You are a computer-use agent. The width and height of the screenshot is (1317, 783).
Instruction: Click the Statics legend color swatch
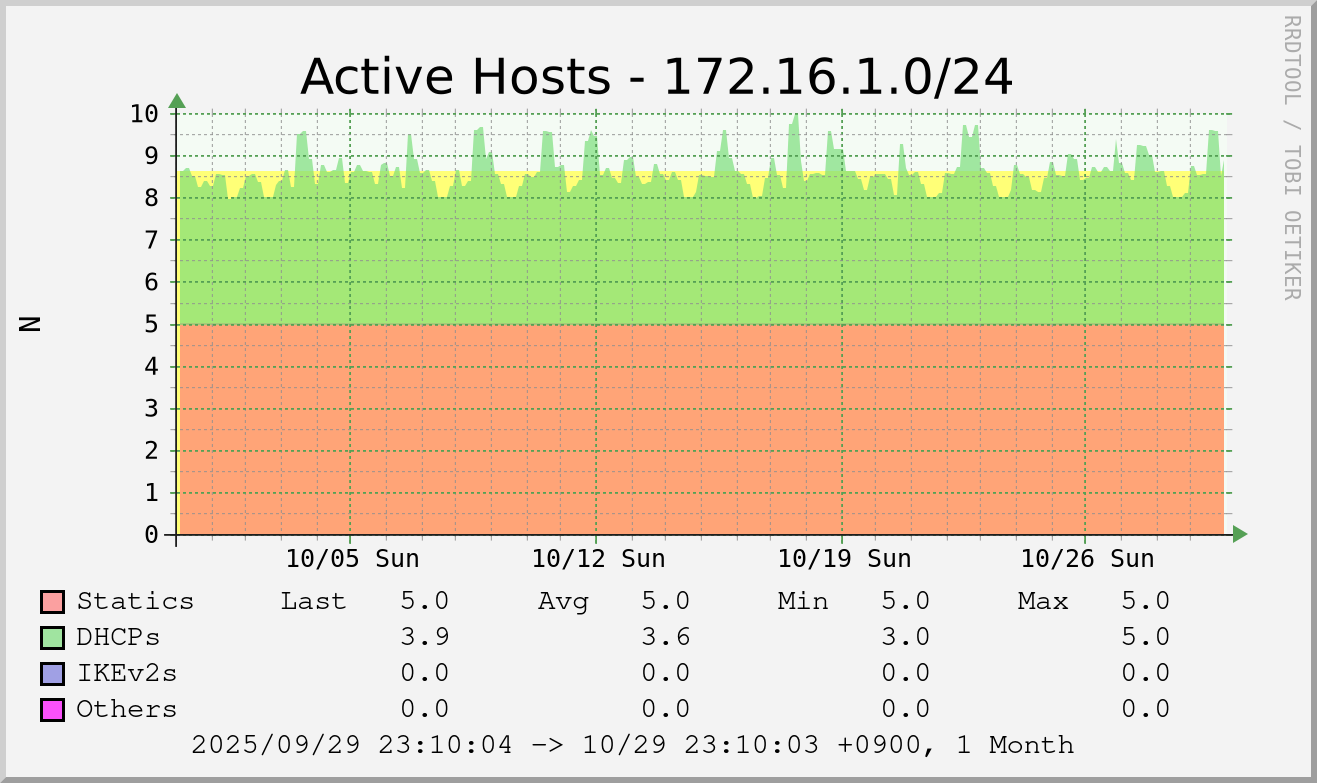click(x=52, y=602)
